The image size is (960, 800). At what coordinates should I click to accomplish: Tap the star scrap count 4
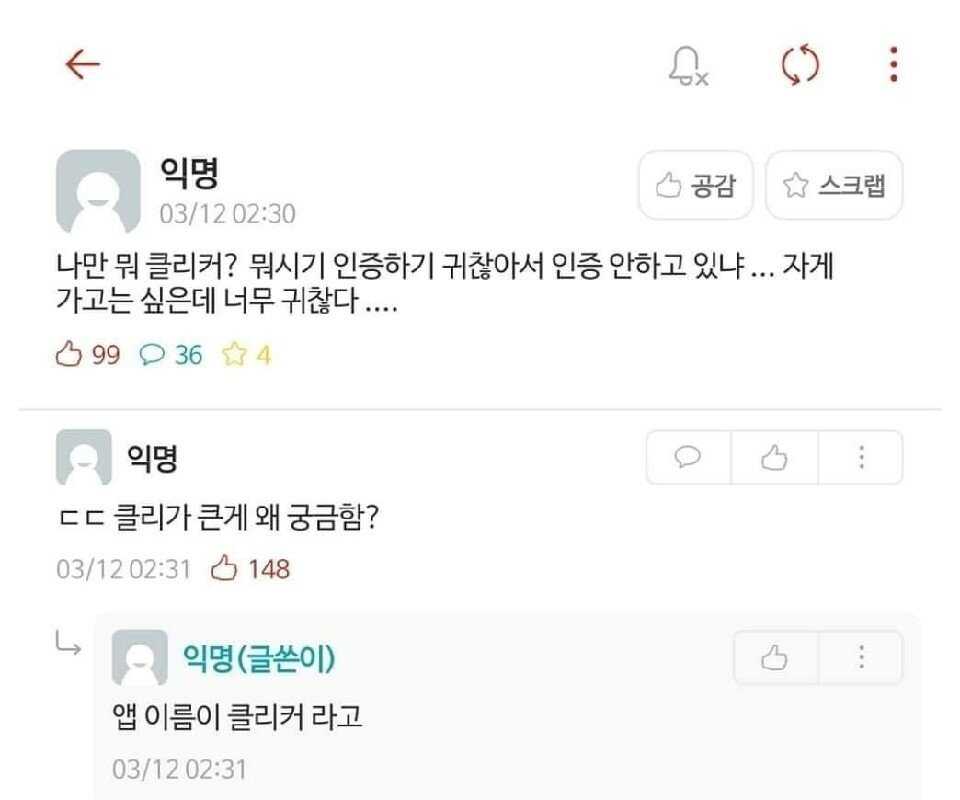246,355
